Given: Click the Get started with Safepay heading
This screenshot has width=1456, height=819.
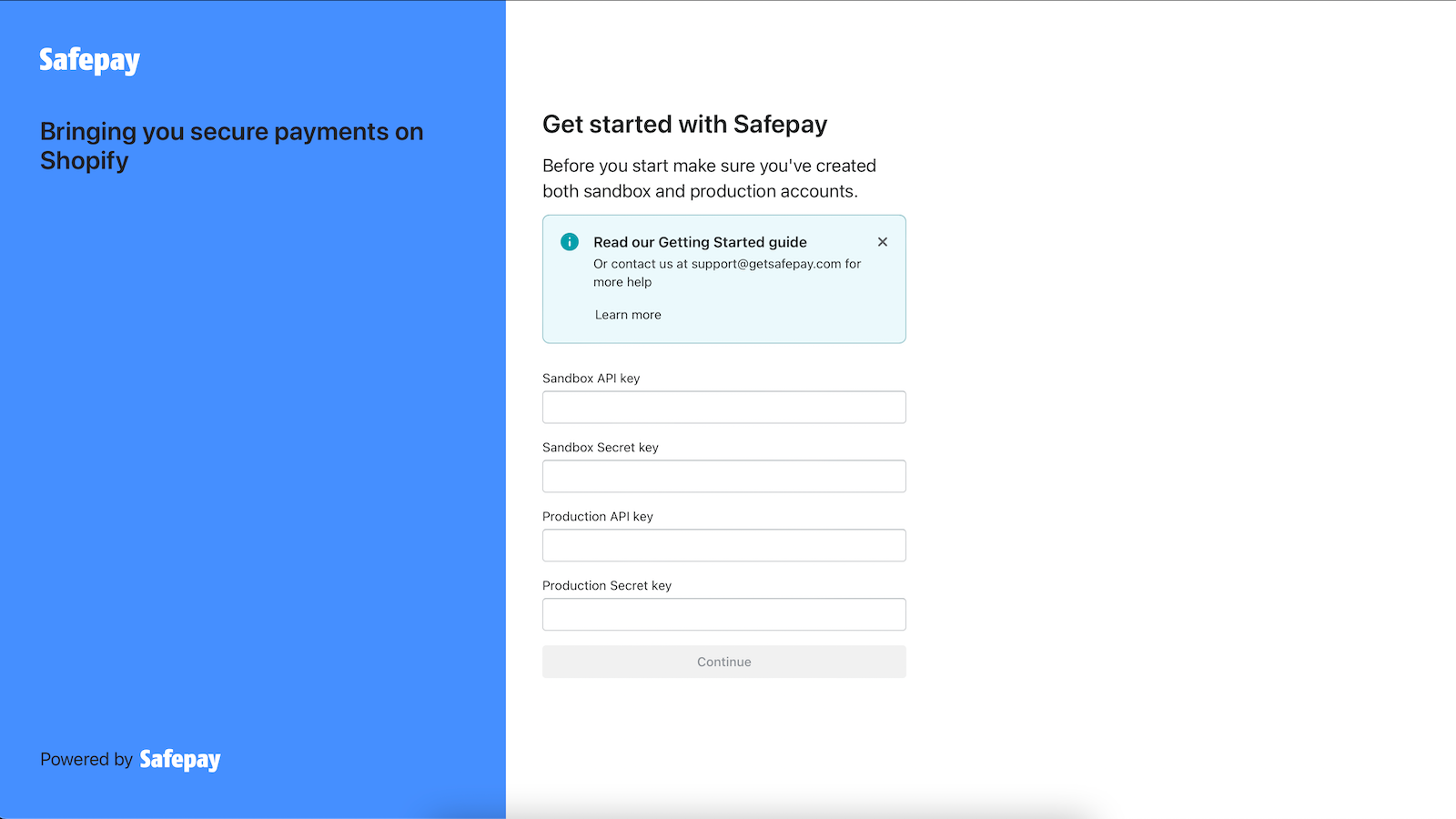Looking at the screenshot, I should point(685,125).
